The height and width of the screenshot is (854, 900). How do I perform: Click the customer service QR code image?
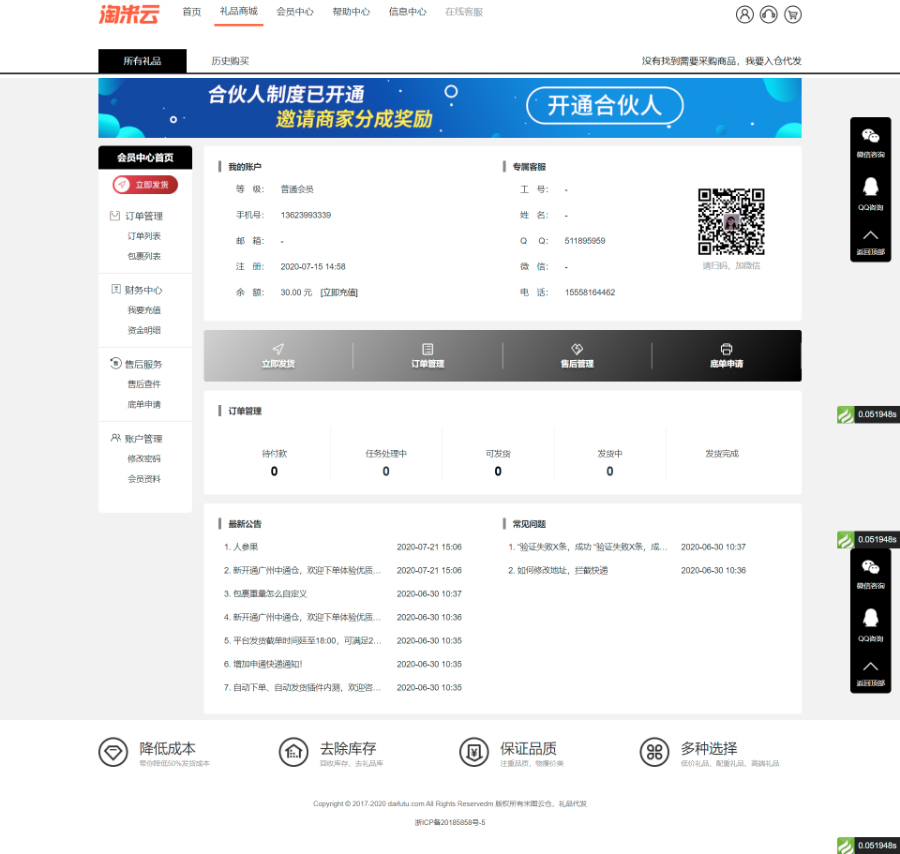point(731,222)
